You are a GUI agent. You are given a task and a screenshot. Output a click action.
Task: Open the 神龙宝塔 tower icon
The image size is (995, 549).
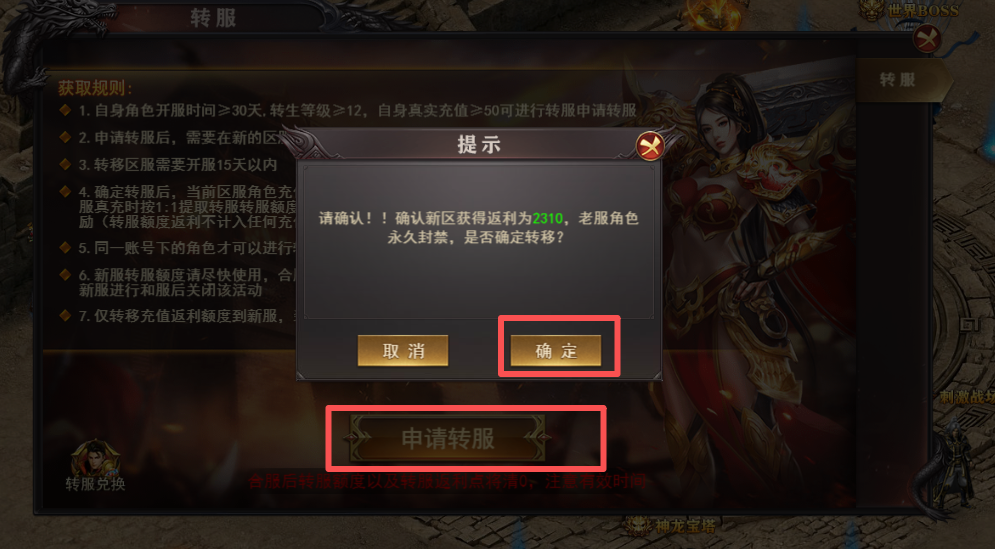tap(670, 526)
